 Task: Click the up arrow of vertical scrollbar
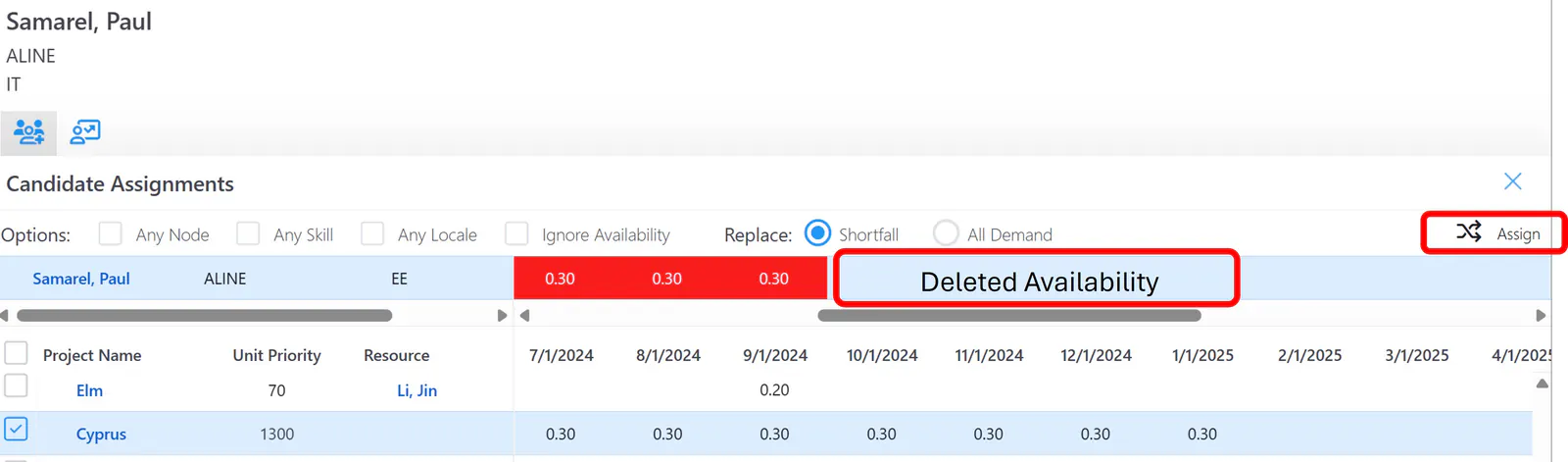1542,384
